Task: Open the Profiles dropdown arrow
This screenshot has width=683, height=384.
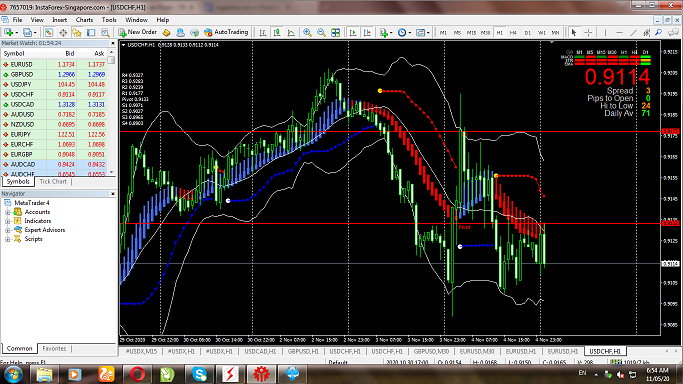Action: pos(35,33)
